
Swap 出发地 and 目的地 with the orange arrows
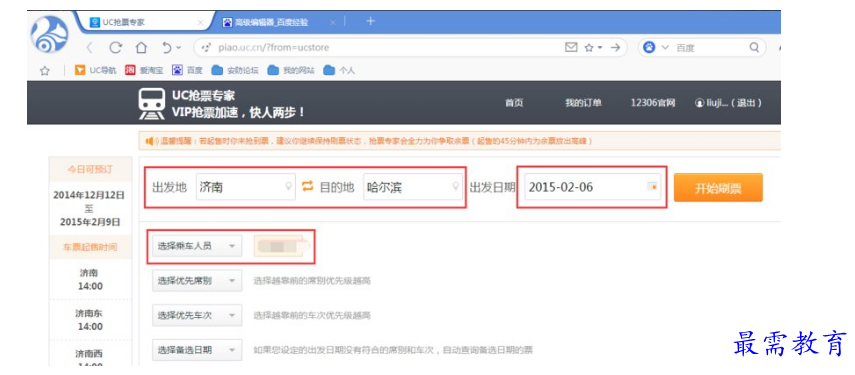pos(308,187)
